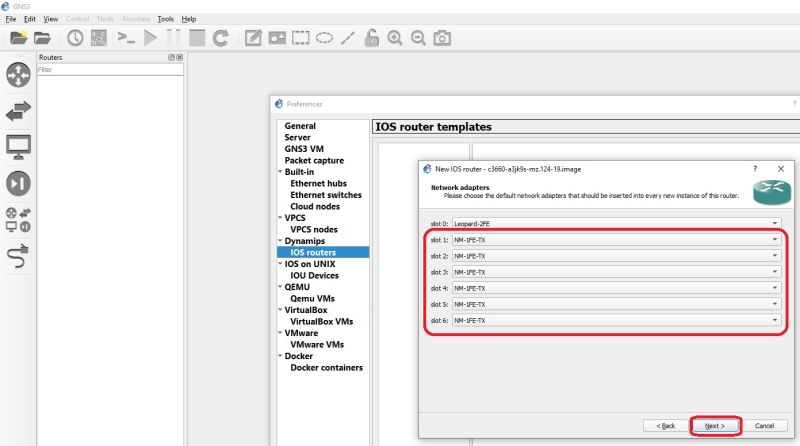
Task: Open console to all devices icon
Action: click(x=126, y=38)
